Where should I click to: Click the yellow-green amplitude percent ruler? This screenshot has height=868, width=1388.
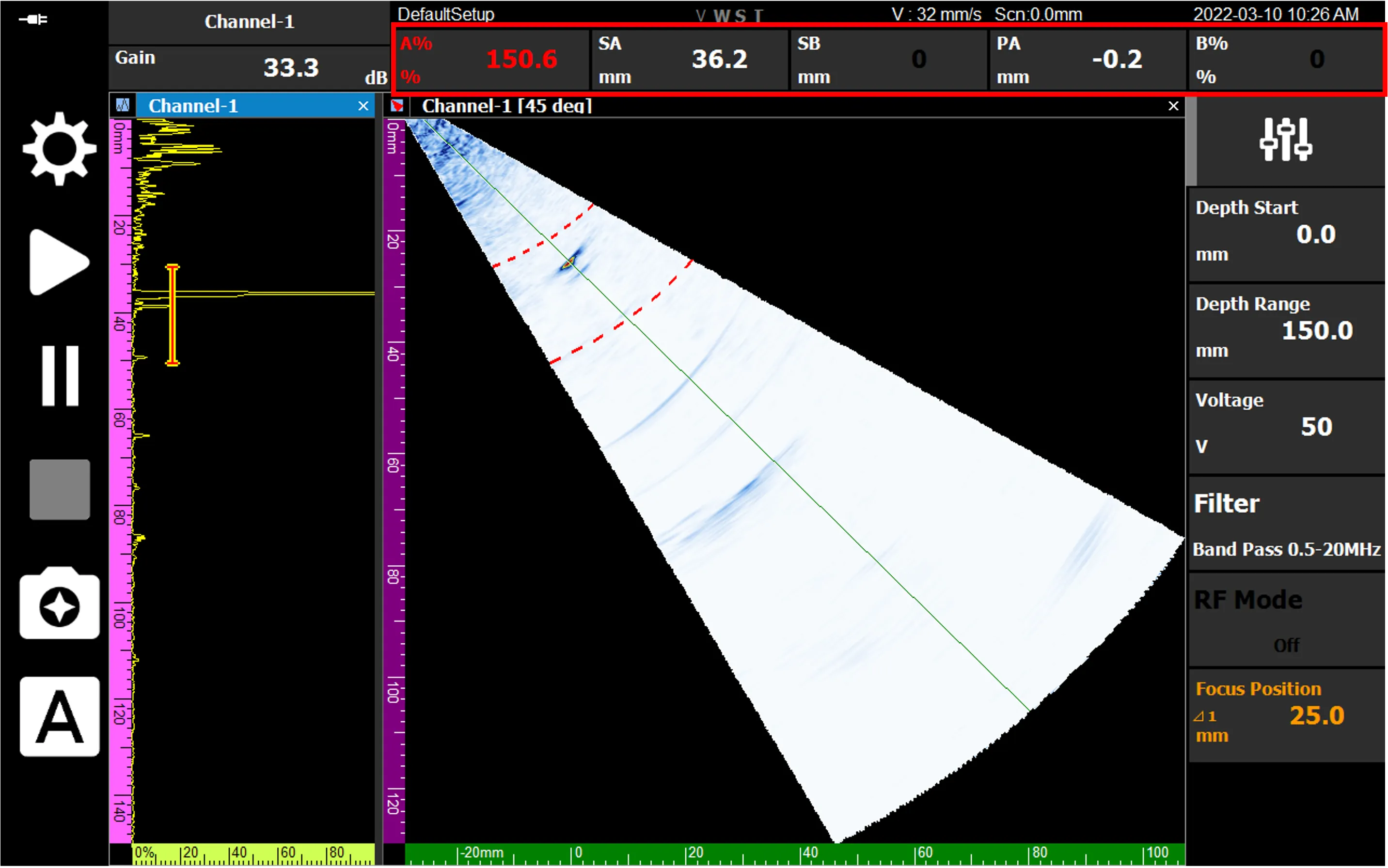click(x=253, y=854)
